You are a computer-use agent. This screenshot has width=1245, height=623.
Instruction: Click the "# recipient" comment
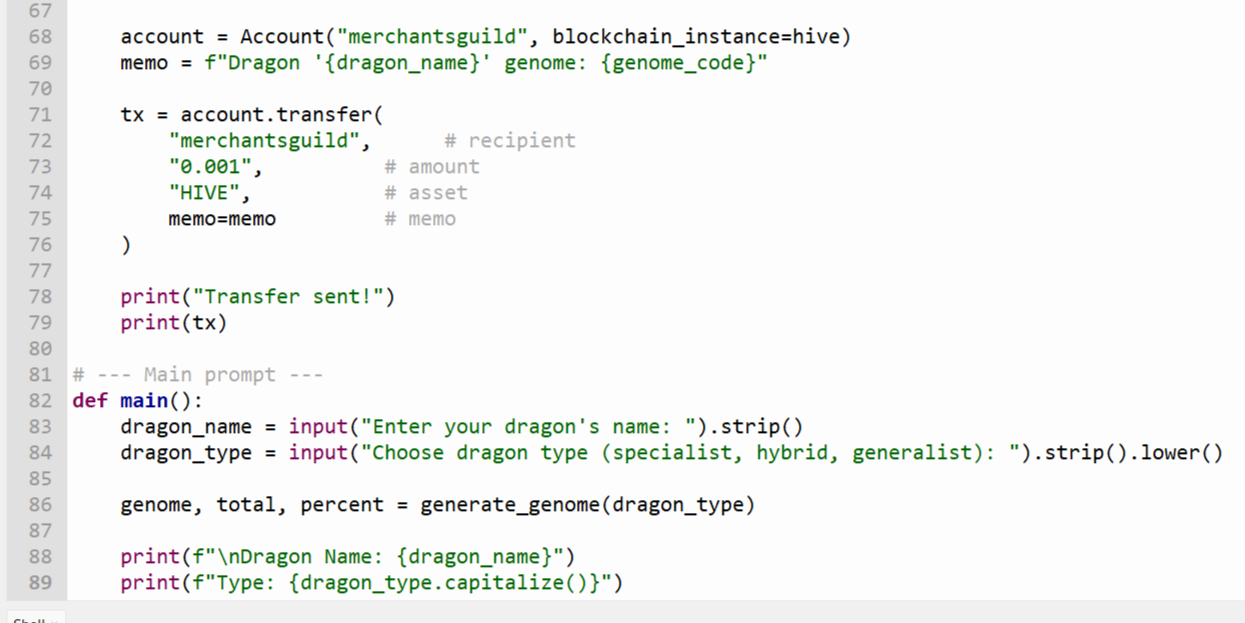[x=510, y=141]
